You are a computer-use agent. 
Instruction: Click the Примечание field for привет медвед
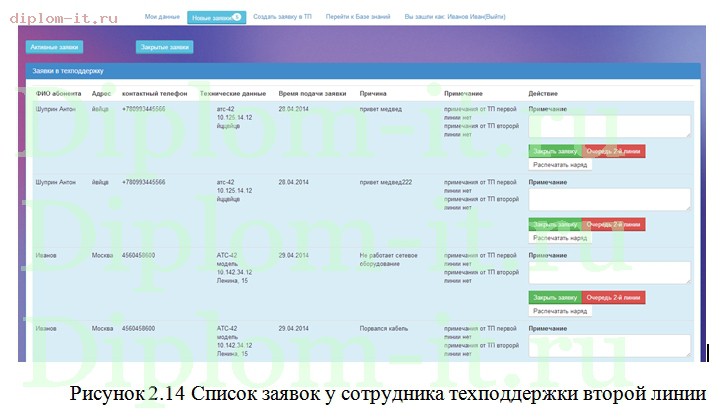click(x=610, y=126)
